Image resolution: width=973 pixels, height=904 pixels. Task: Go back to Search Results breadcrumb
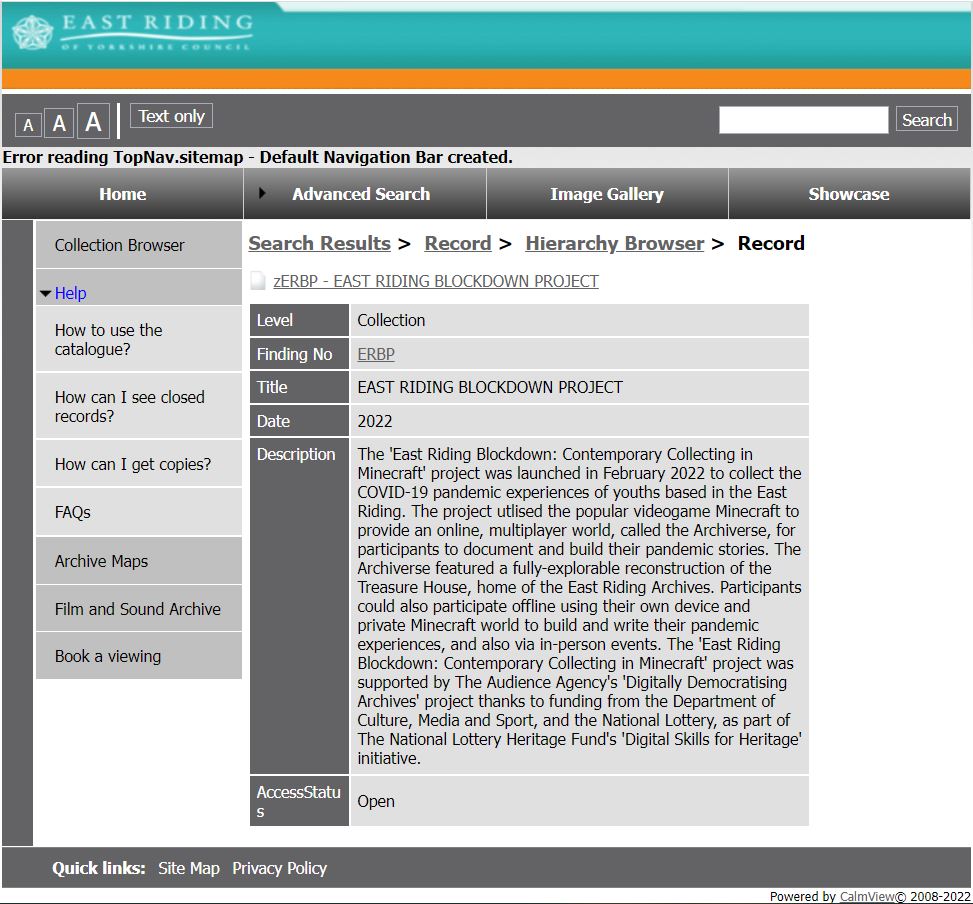(319, 243)
